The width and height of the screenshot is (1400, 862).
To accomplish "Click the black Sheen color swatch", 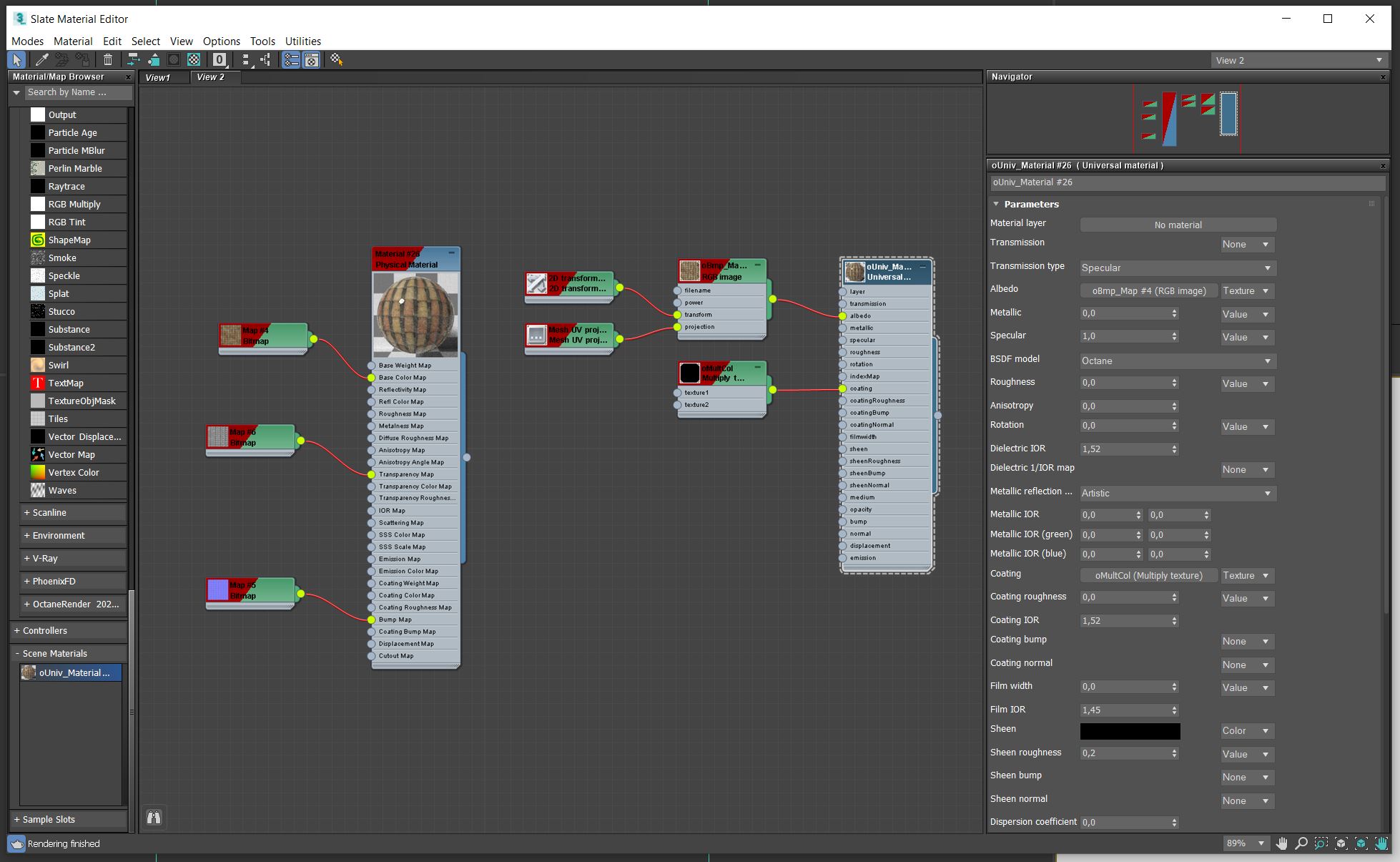I will pyautogui.click(x=1130, y=730).
